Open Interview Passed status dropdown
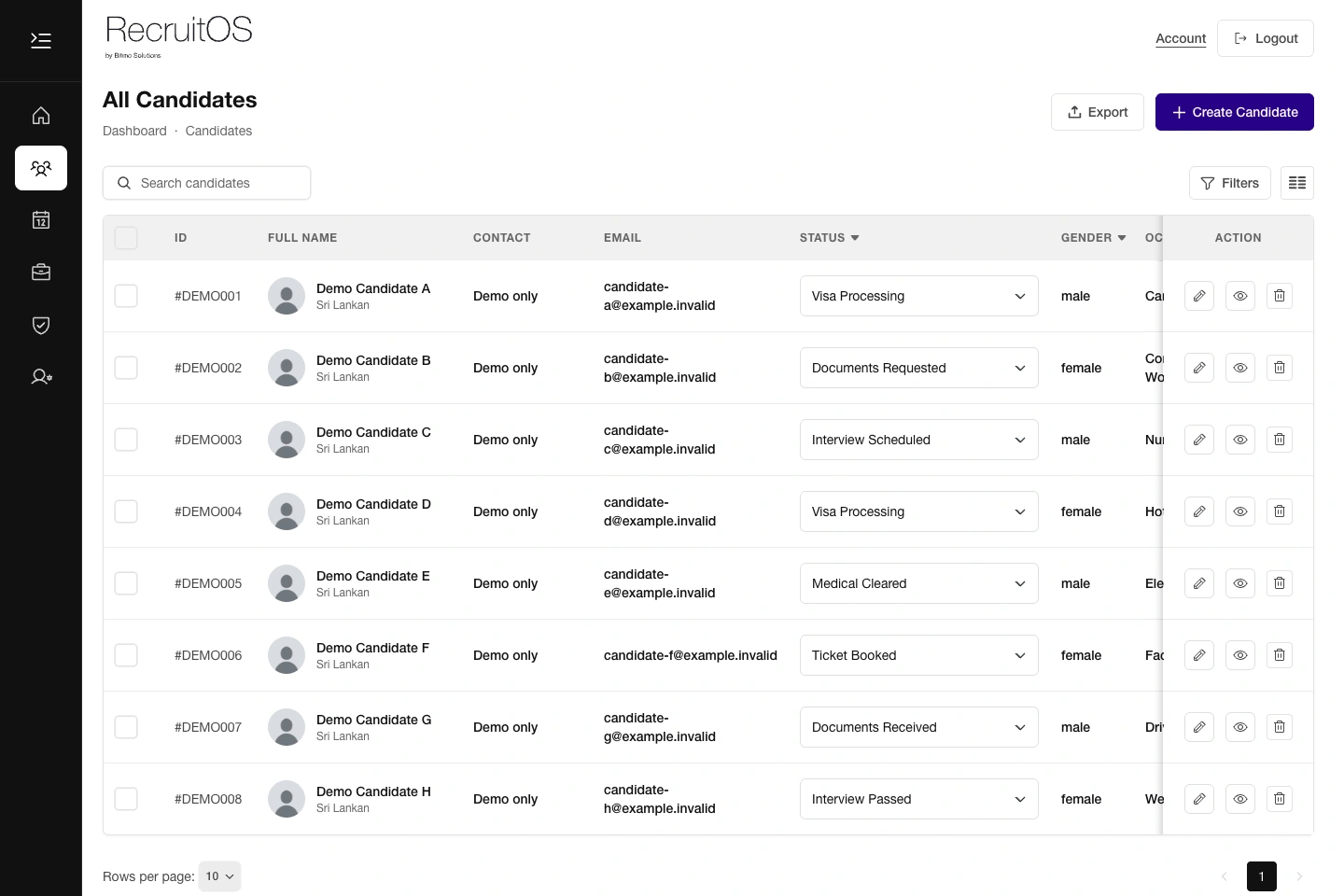The width and height of the screenshot is (1344, 896). point(919,799)
